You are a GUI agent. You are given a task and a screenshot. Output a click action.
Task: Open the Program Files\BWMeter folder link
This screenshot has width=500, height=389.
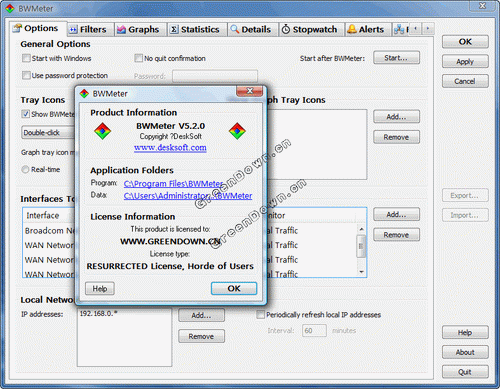coord(173,184)
